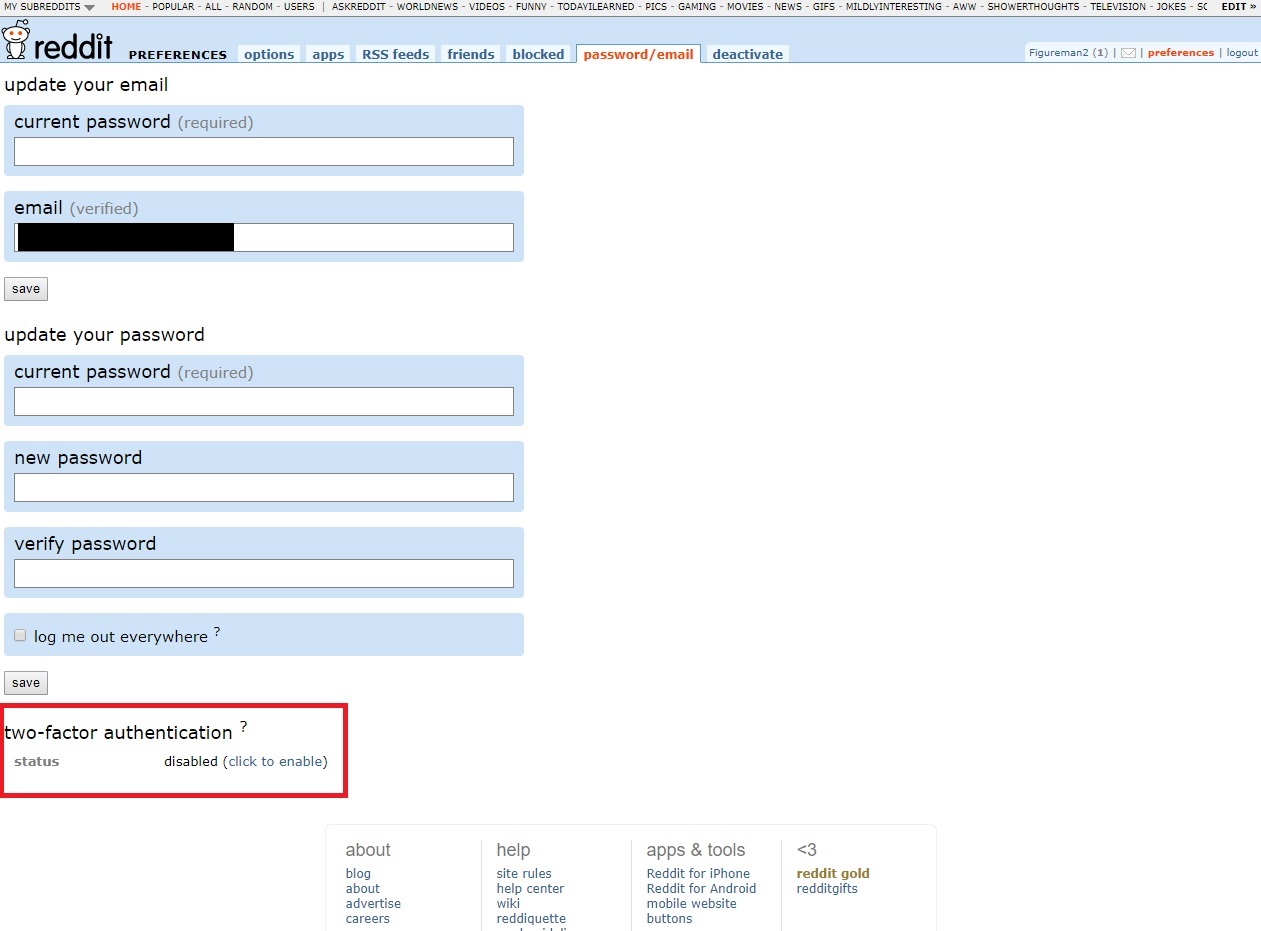
Task: Visit the VIDEOS subreddit link
Action: coord(487,7)
